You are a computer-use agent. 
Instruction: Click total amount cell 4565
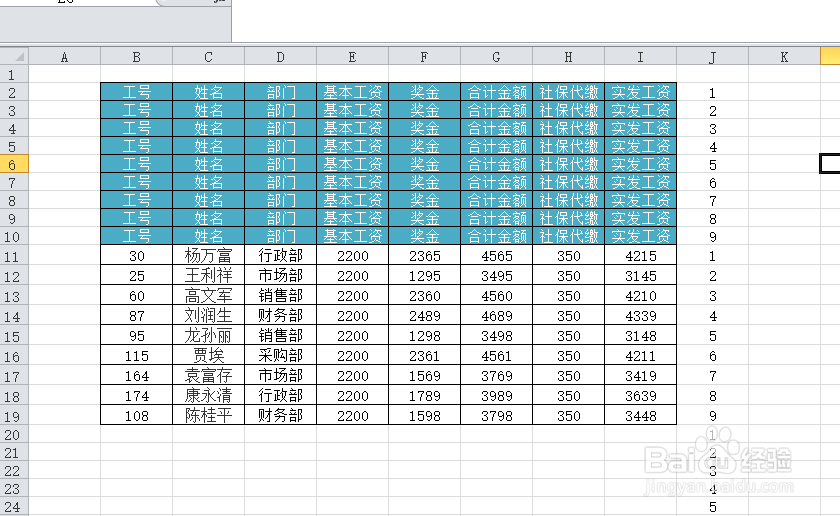point(497,256)
